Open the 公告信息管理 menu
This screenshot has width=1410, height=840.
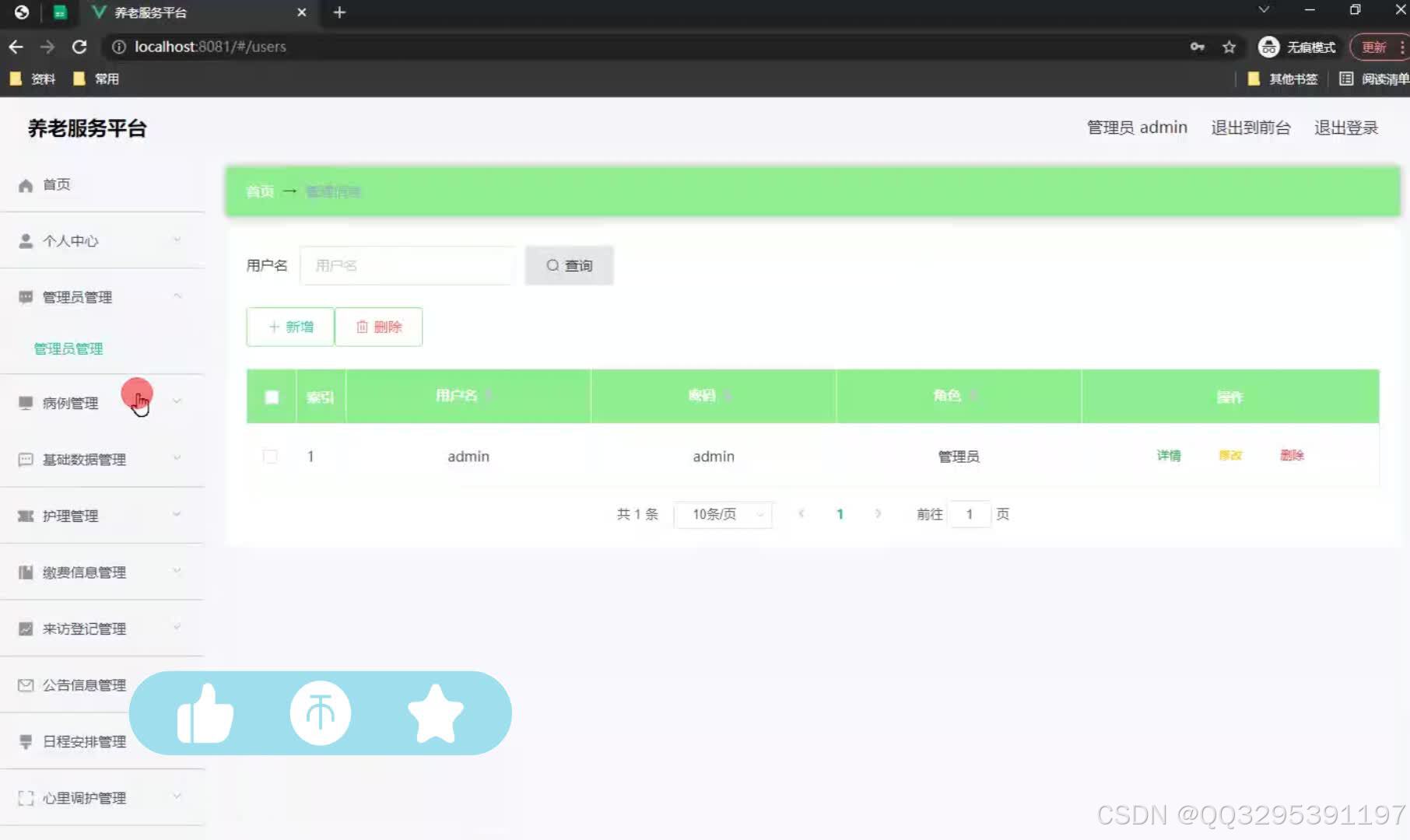coord(84,685)
